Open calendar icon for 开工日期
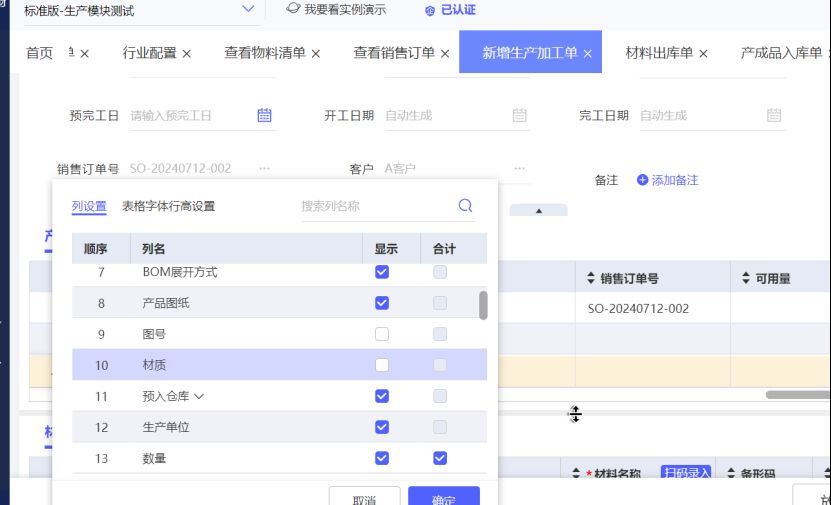831x505 pixels. click(x=519, y=115)
